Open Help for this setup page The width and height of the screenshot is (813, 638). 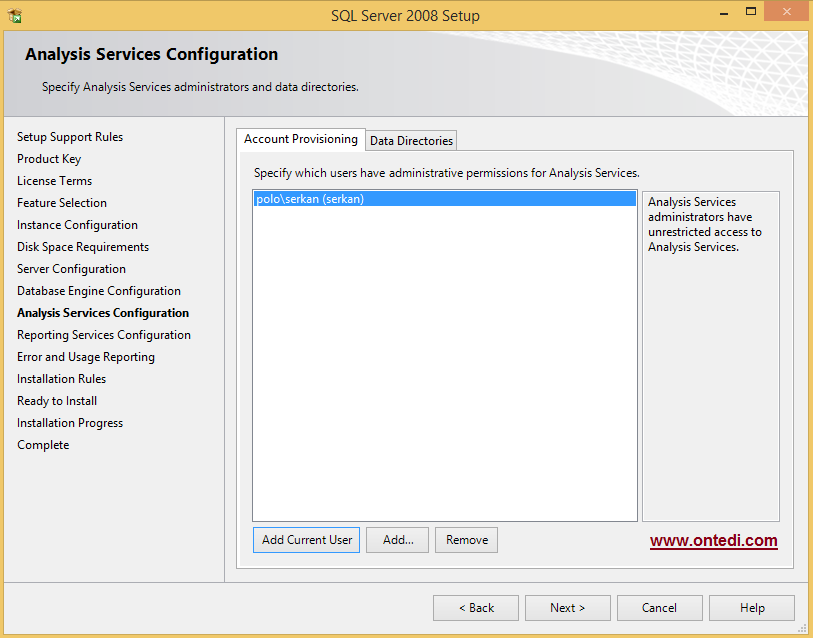pyautogui.click(x=752, y=608)
